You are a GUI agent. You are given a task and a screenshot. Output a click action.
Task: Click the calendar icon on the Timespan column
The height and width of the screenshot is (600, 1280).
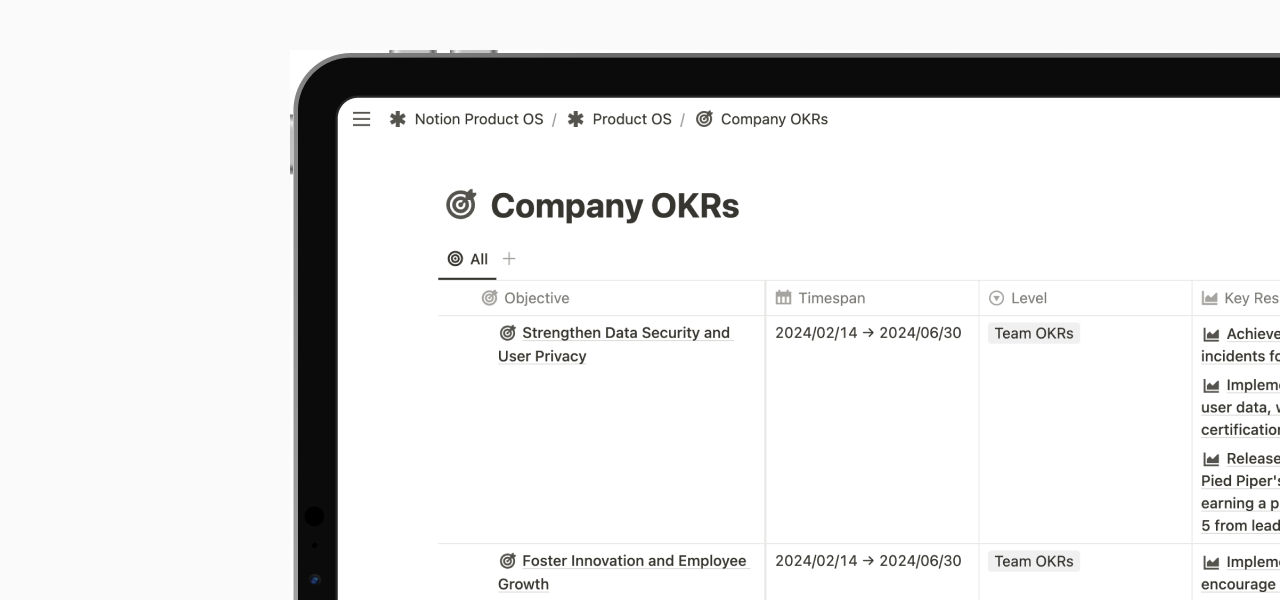click(782, 297)
